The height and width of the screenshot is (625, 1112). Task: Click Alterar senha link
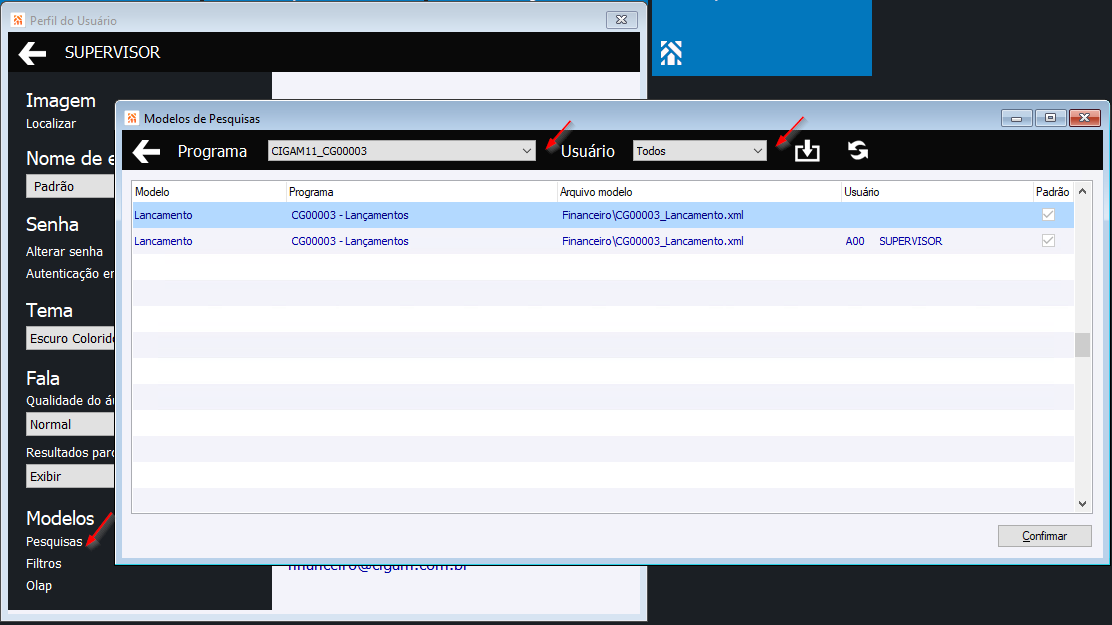pos(65,252)
